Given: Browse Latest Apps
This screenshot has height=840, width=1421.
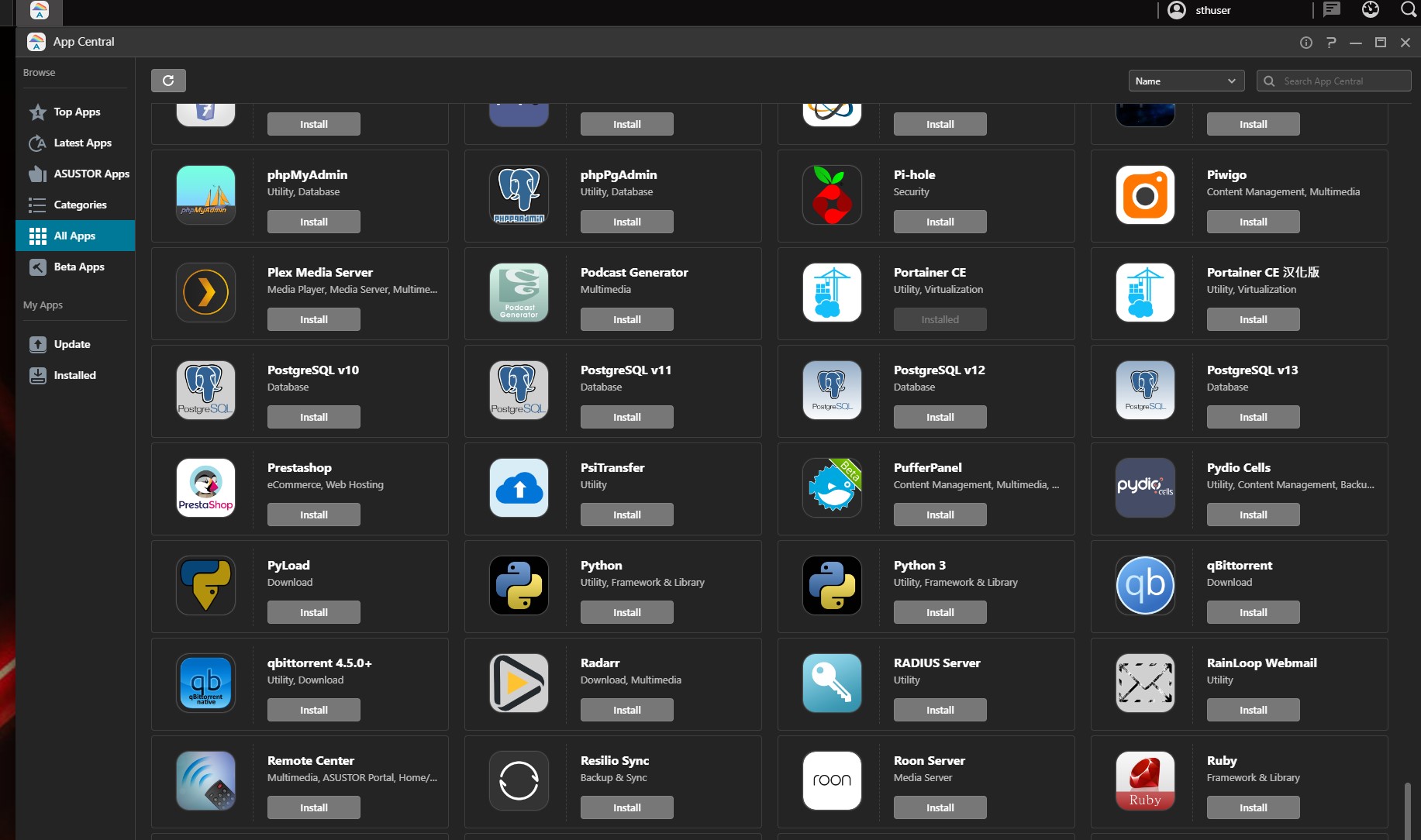Looking at the screenshot, I should (75, 143).
